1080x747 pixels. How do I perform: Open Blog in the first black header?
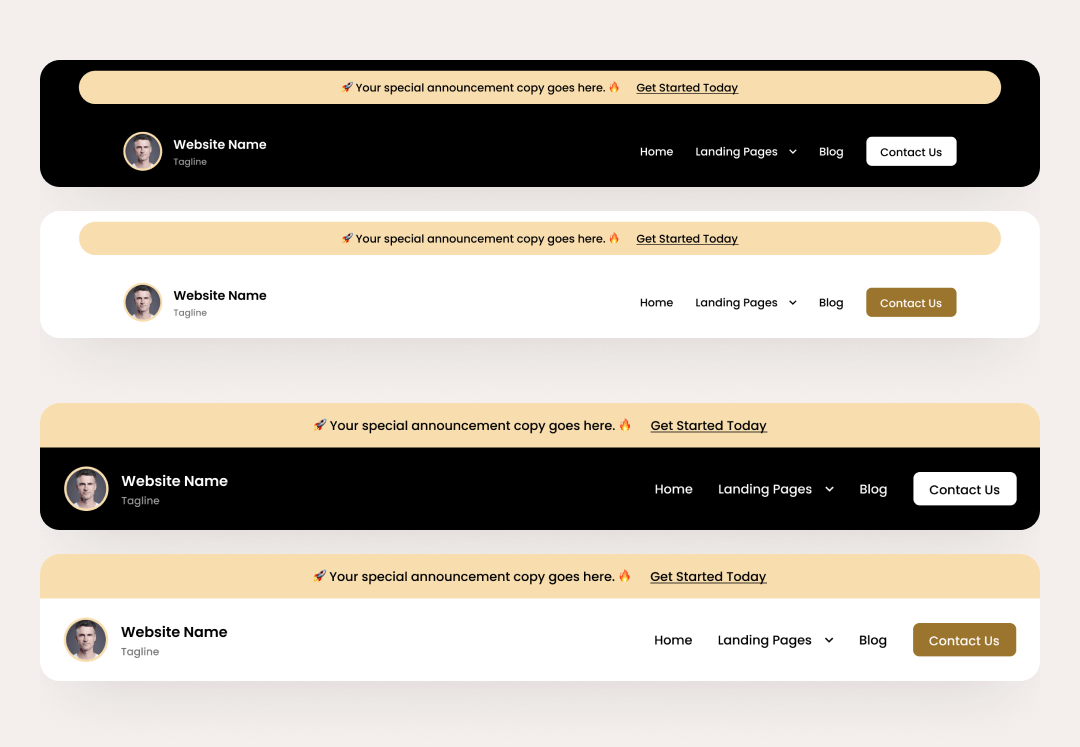[831, 151]
